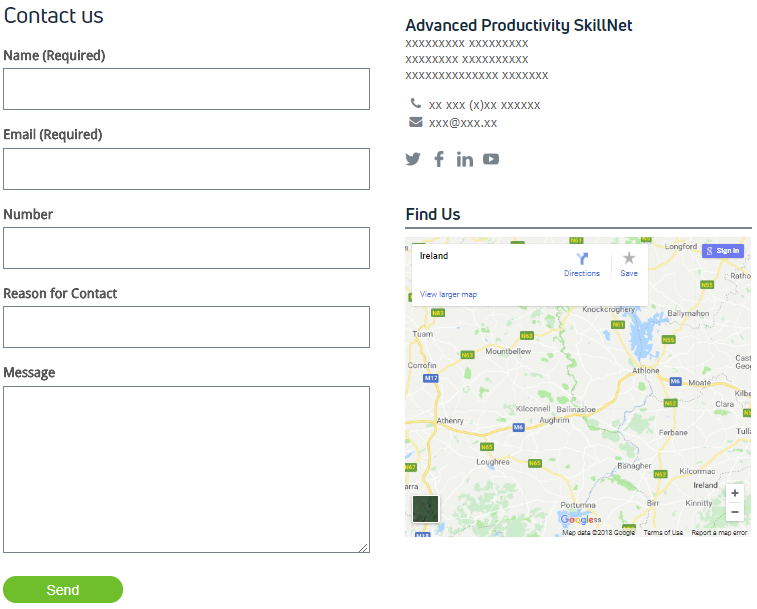Open the map Terms of Use link

[x=663, y=533]
